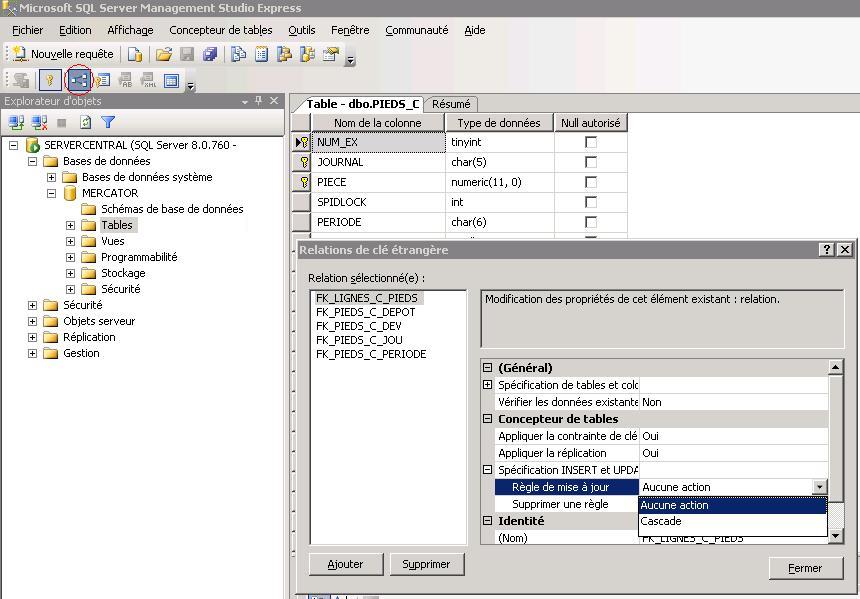Click the Connect icon in Object Explorer
The height and width of the screenshot is (599, 860).
pos(17,122)
